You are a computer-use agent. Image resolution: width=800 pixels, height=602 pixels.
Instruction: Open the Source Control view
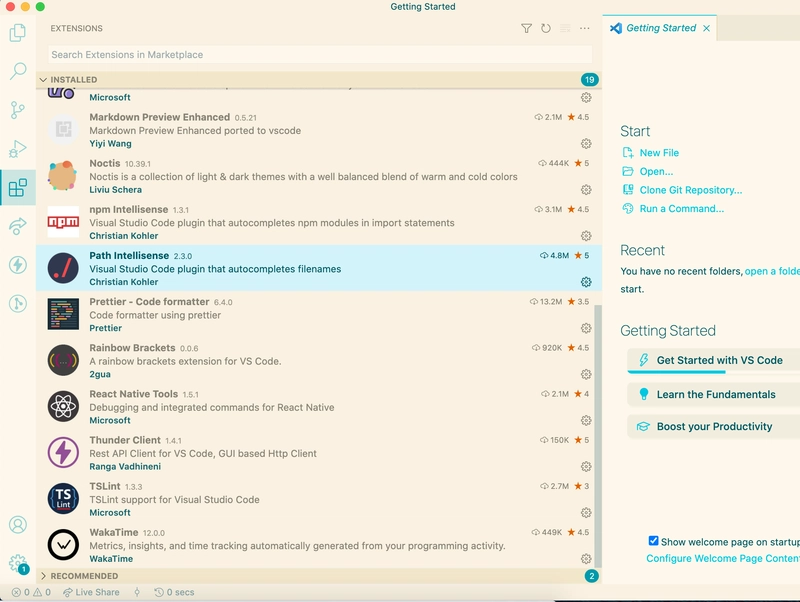(x=18, y=110)
